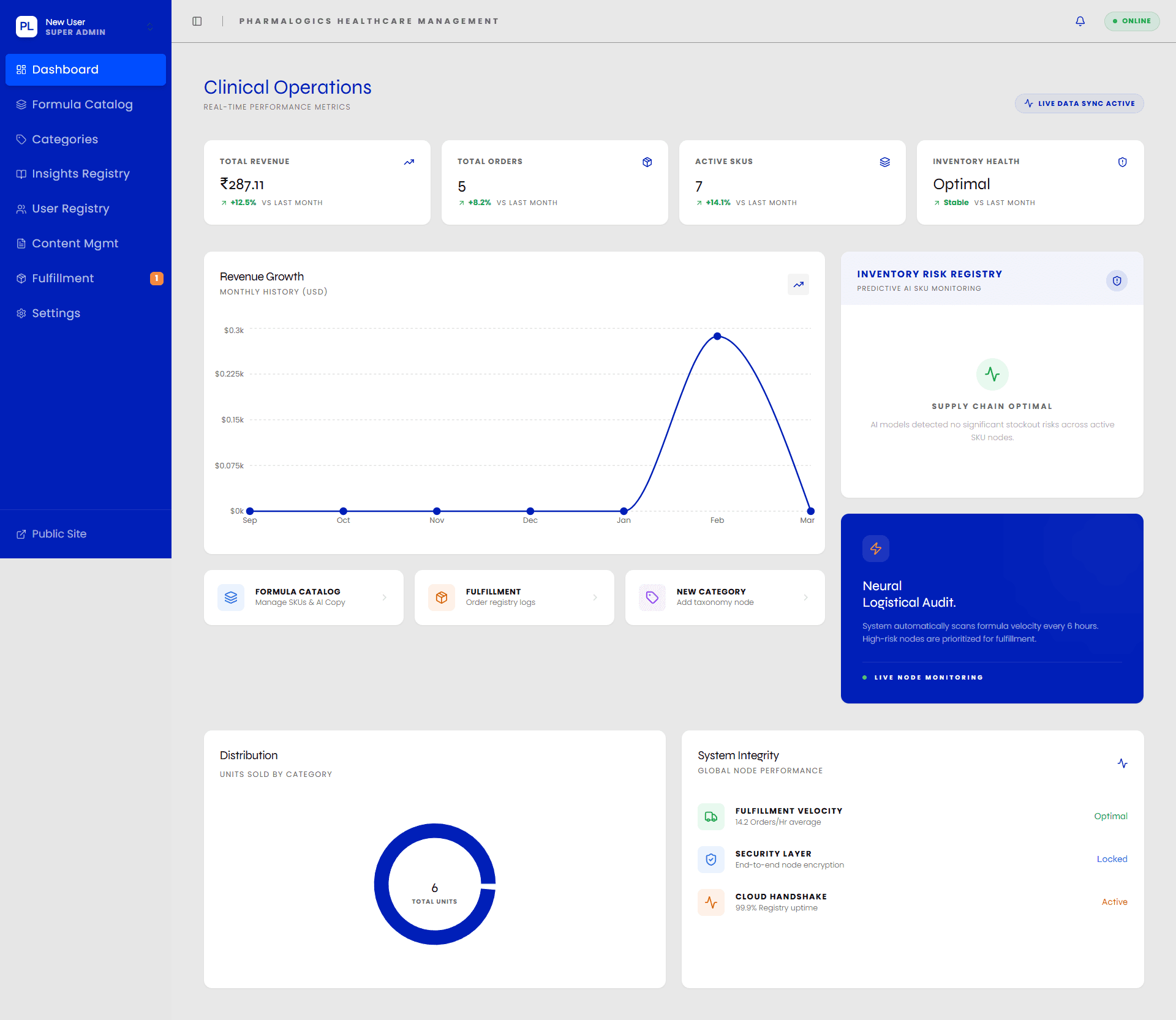Screen dimensions: 1176x1020
Task: Click the New Category card chevron
Action: pos(806,598)
